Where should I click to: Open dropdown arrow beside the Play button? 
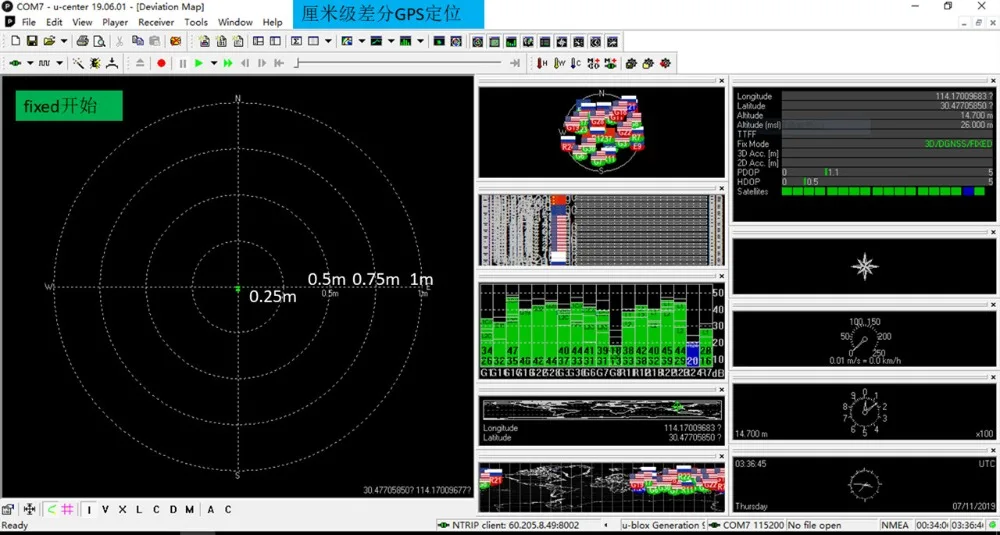(x=214, y=63)
